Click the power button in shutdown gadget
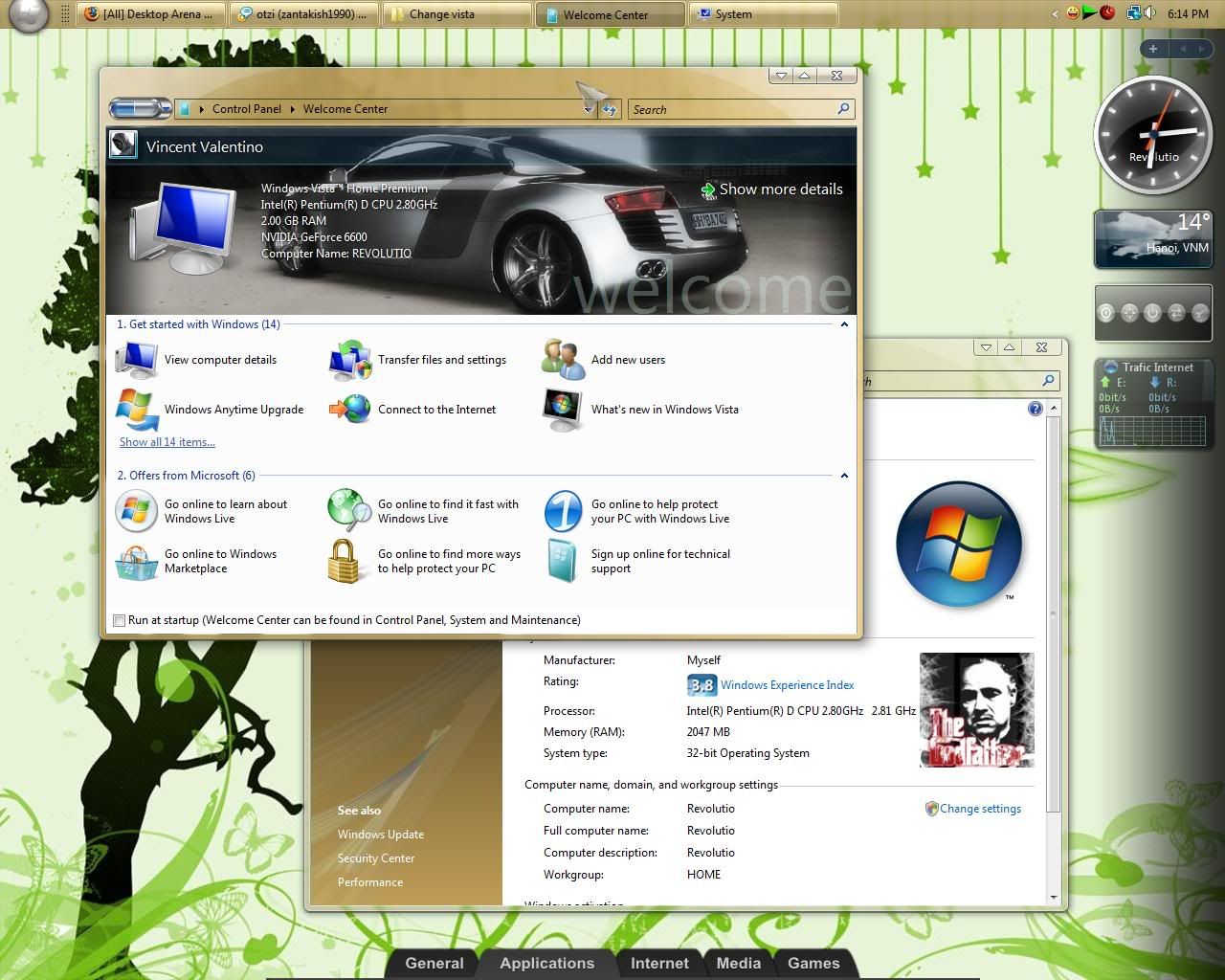The height and width of the screenshot is (980, 1225). point(1152,313)
